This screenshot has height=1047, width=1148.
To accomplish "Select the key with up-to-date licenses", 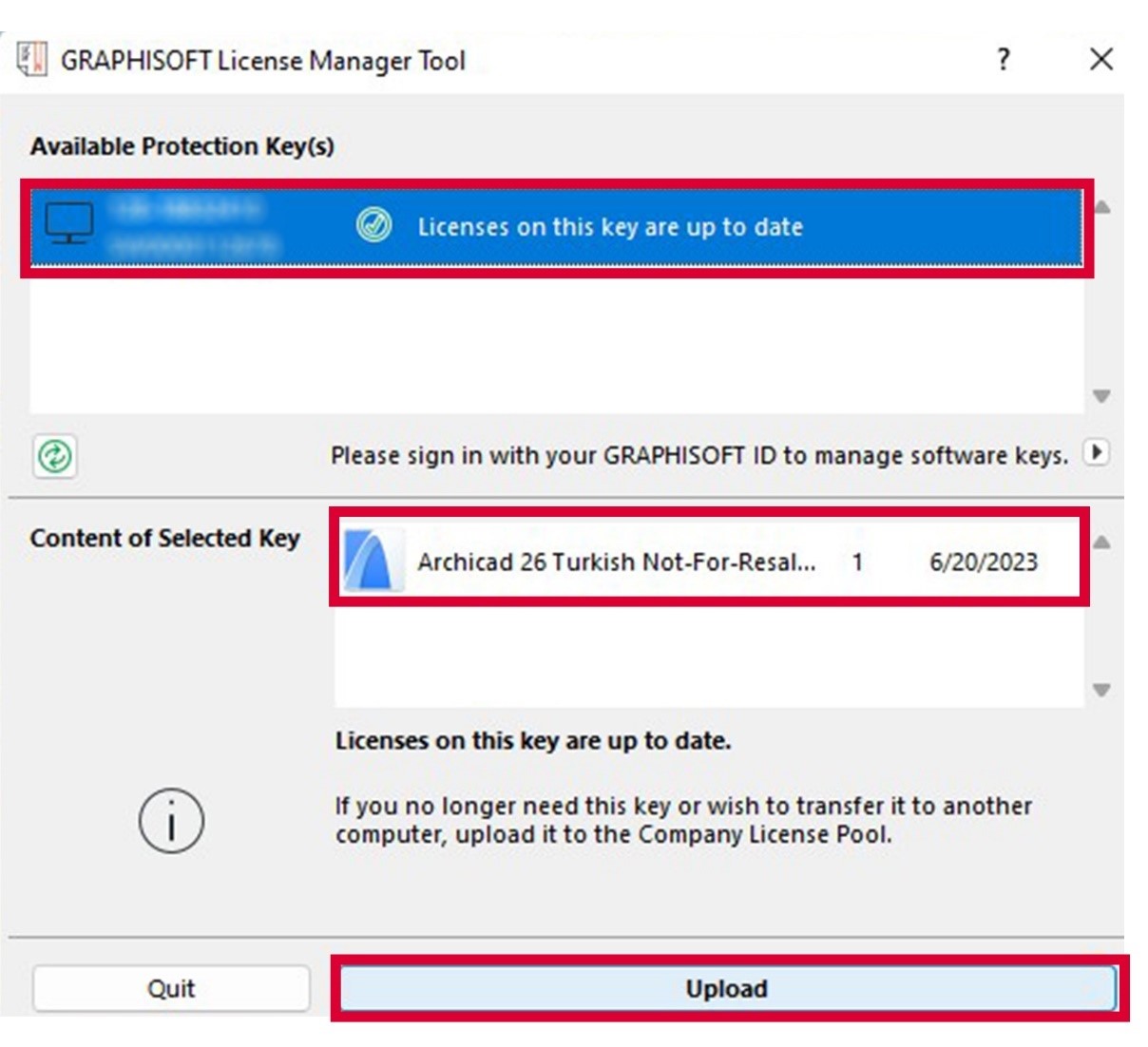I will coord(557,227).
